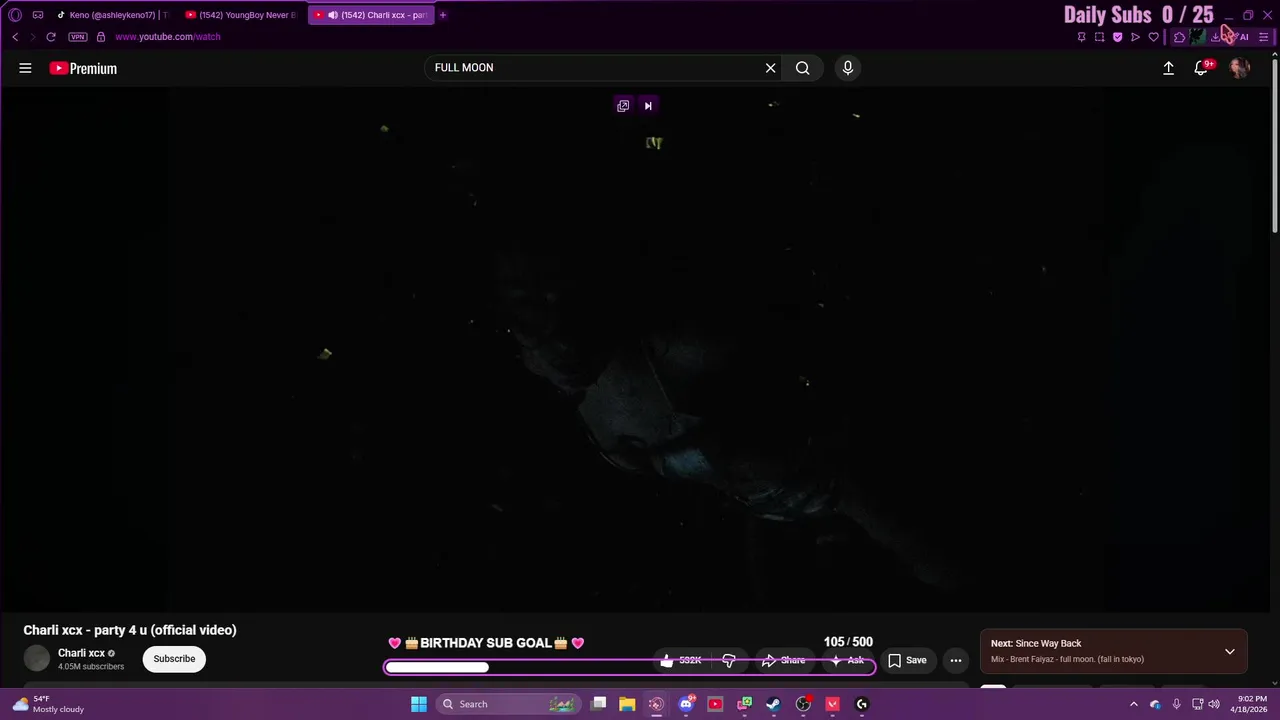Switch to the Keno TikTok tab
The width and height of the screenshot is (1280, 720).
tap(112, 15)
